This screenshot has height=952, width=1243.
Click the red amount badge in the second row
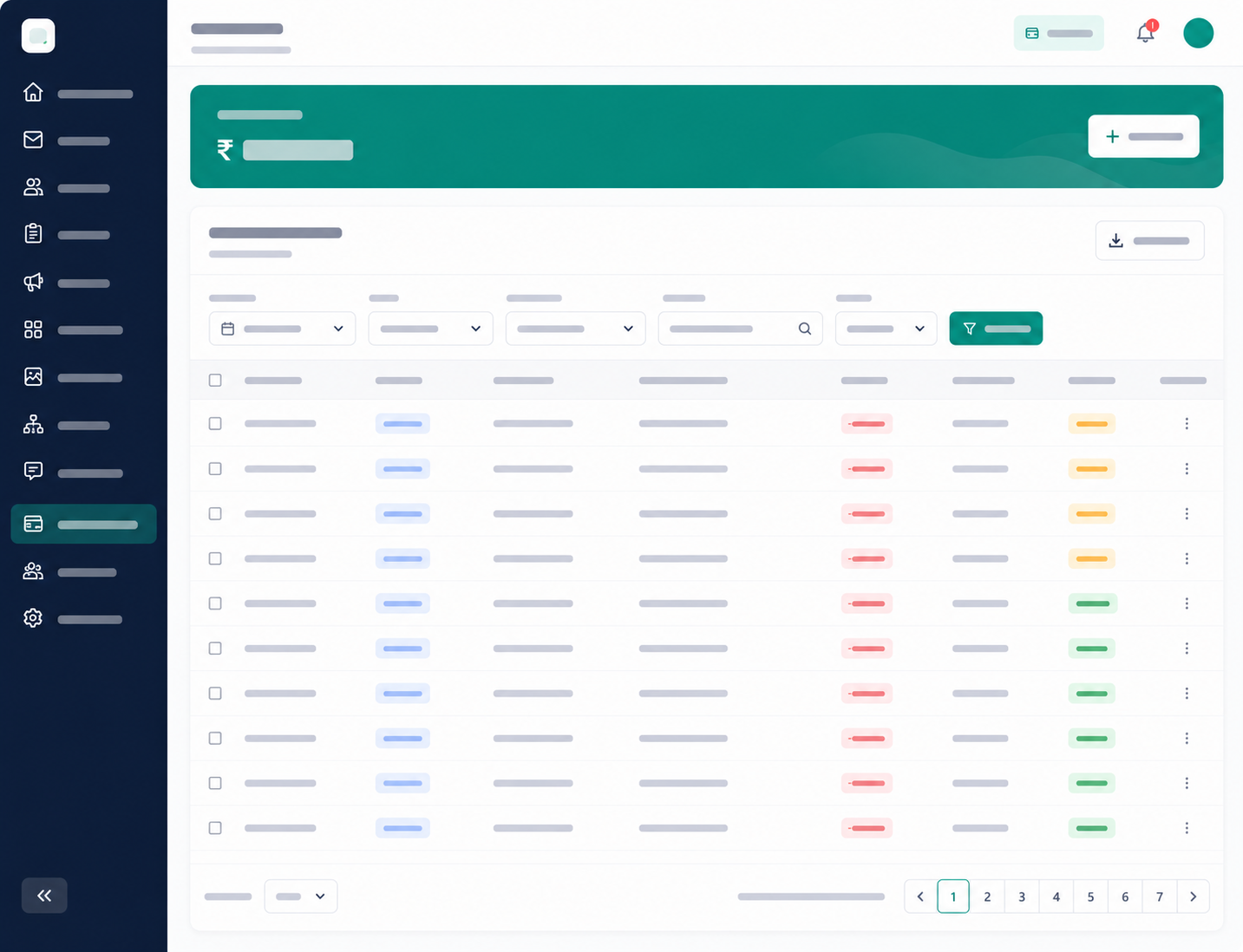pyautogui.click(x=867, y=469)
